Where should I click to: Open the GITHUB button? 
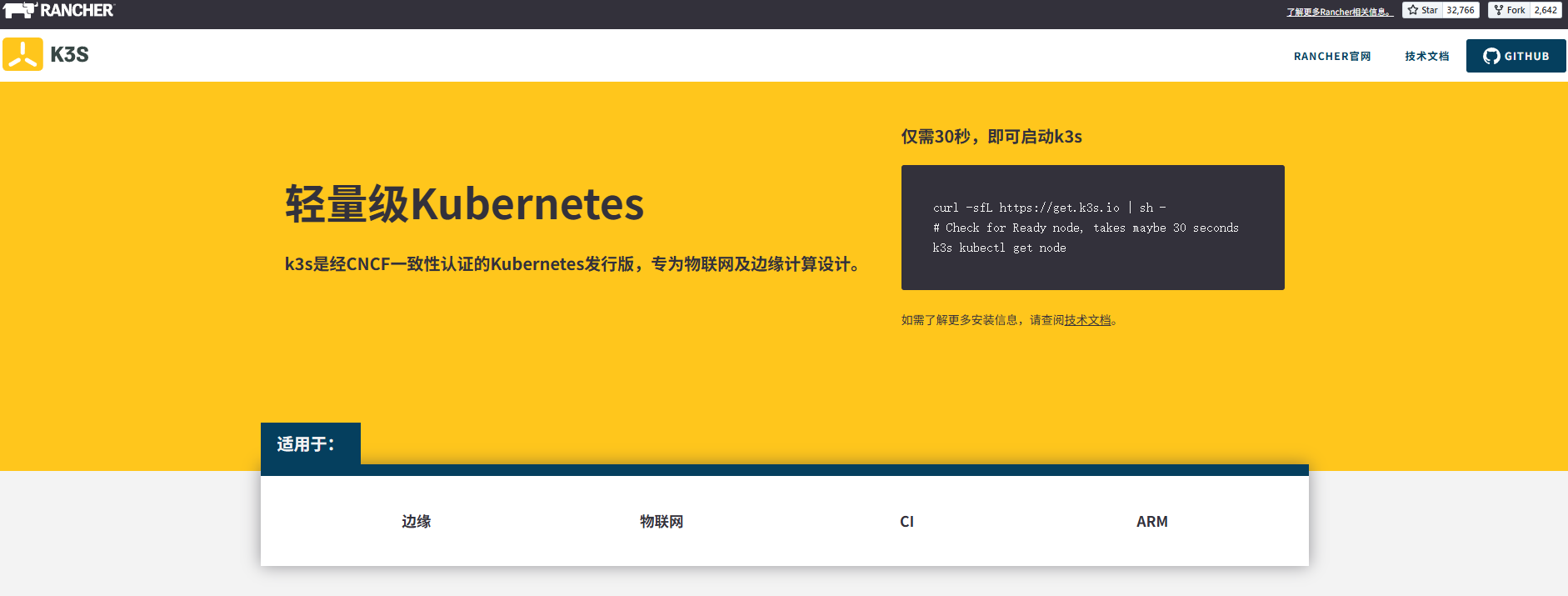[x=1516, y=56]
